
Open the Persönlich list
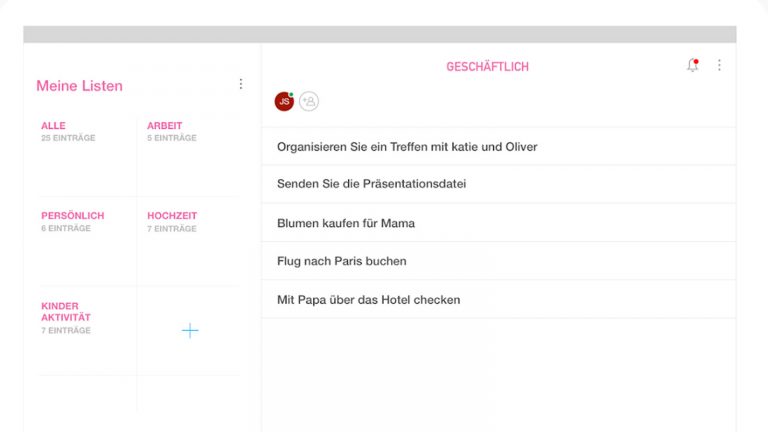tap(86, 240)
